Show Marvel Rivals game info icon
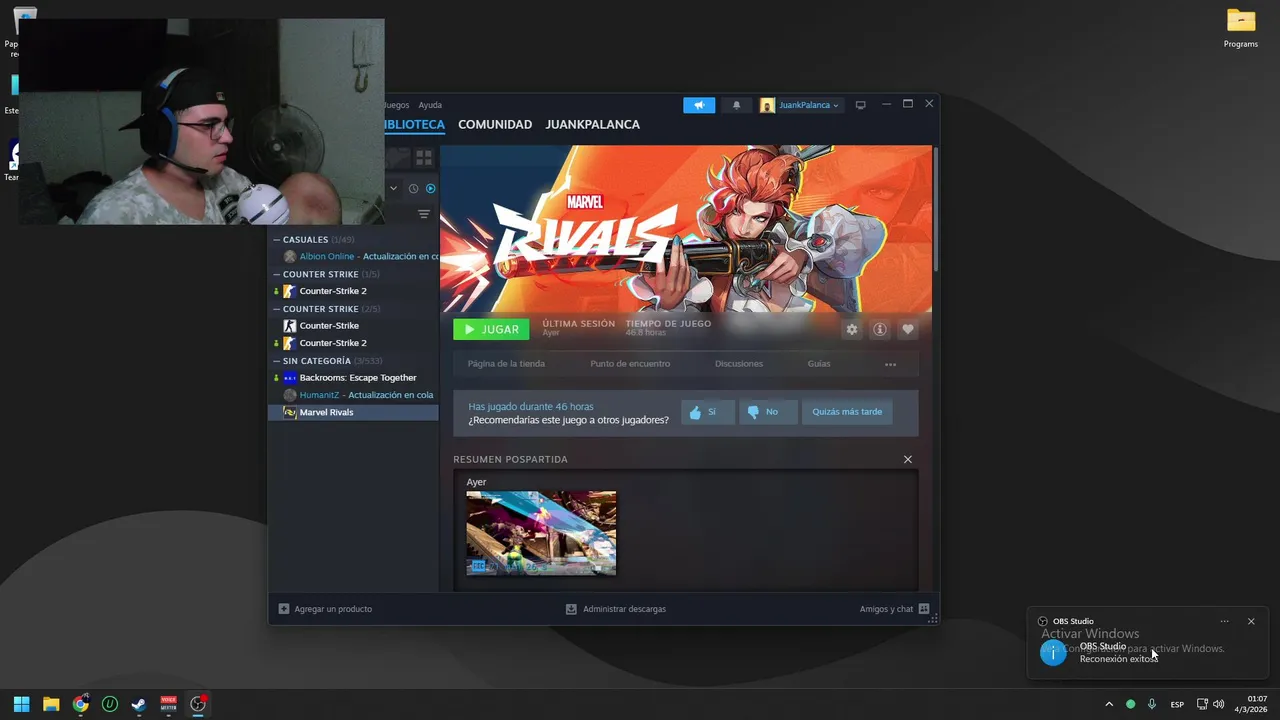The width and height of the screenshot is (1280, 720). pos(880,329)
